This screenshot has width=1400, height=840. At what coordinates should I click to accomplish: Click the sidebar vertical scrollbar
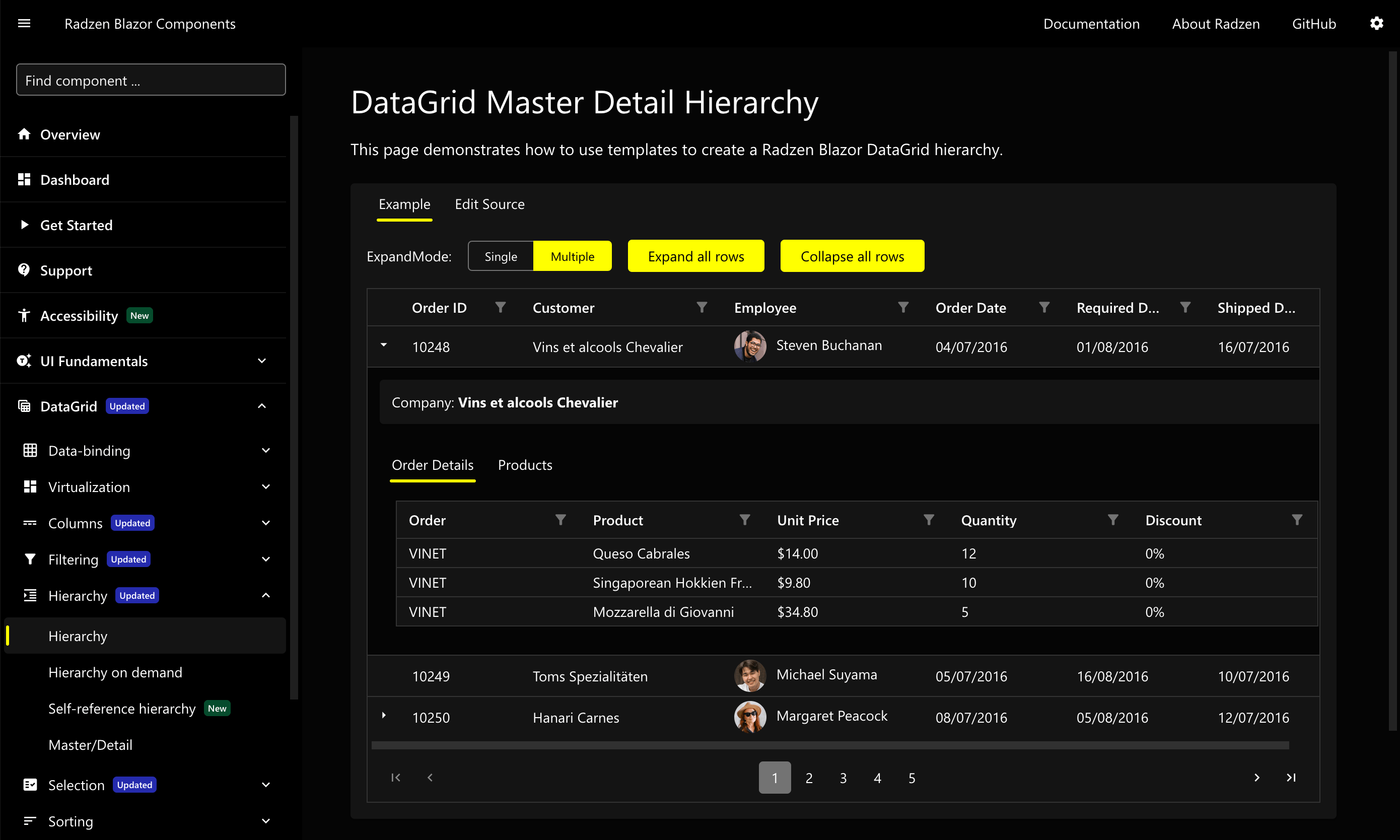pyautogui.click(x=294, y=407)
